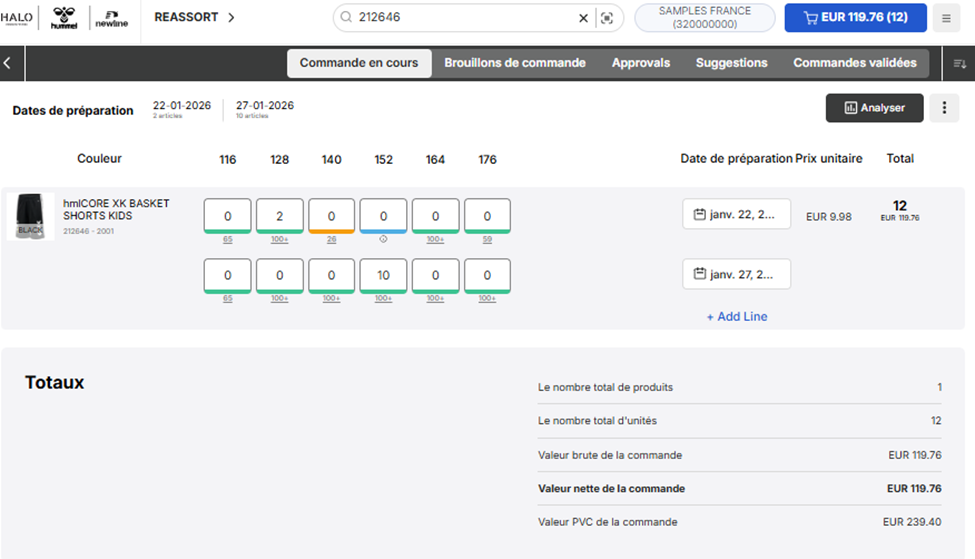
Task: Click the barcode scan icon in search bar
Action: click(606, 18)
